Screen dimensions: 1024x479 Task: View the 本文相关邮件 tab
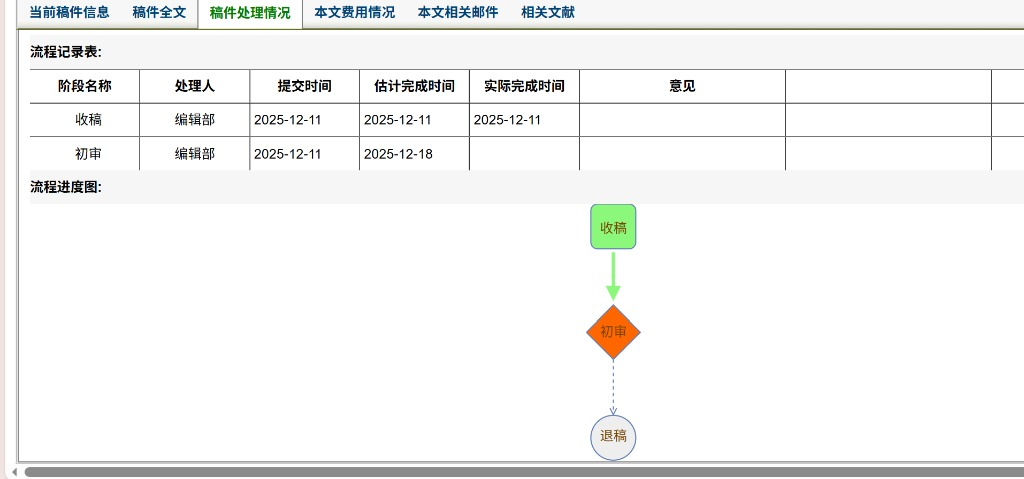click(457, 13)
